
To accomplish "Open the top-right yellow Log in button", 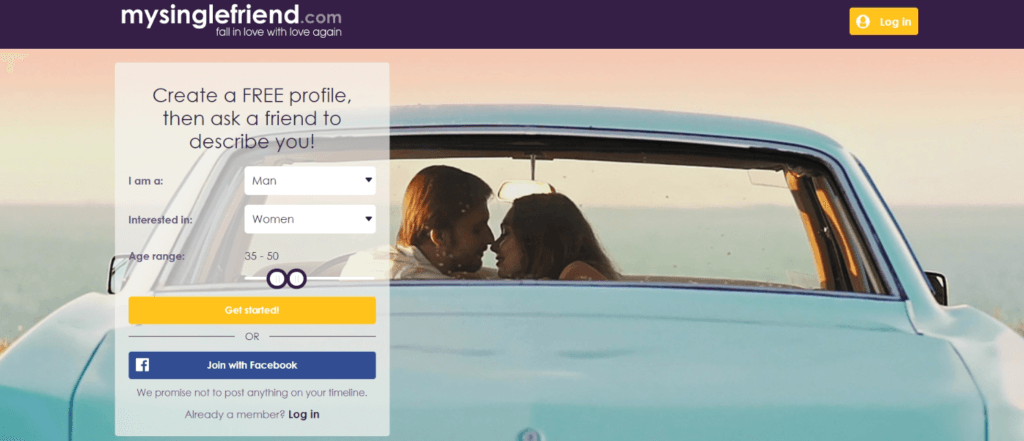I will (883, 22).
